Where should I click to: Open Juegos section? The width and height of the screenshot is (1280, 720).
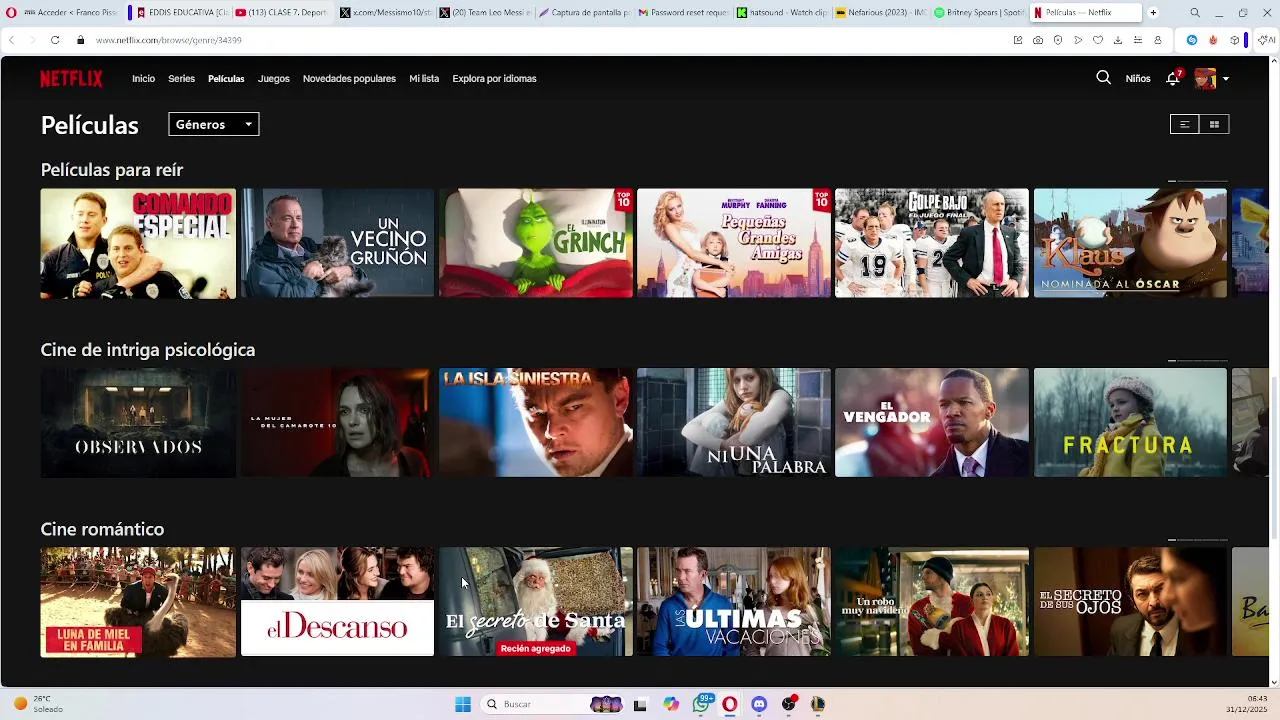[273, 78]
